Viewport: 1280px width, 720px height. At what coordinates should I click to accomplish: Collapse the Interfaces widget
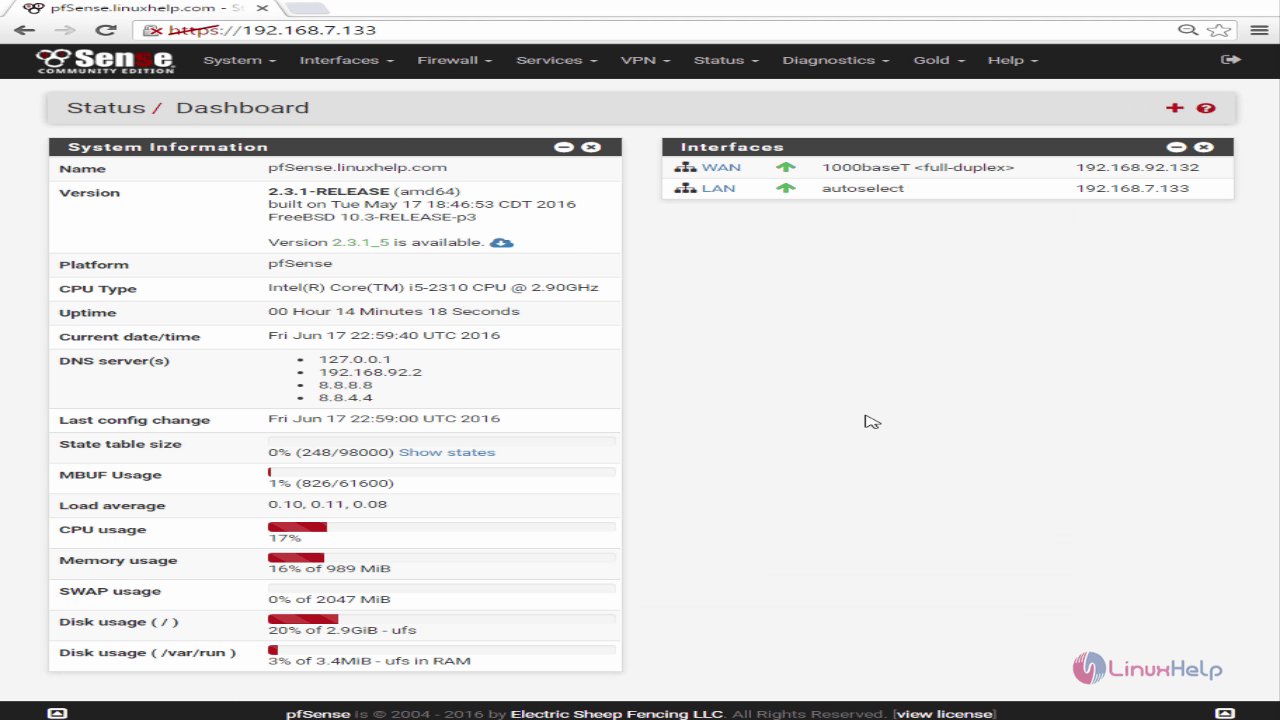tap(1176, 147)
